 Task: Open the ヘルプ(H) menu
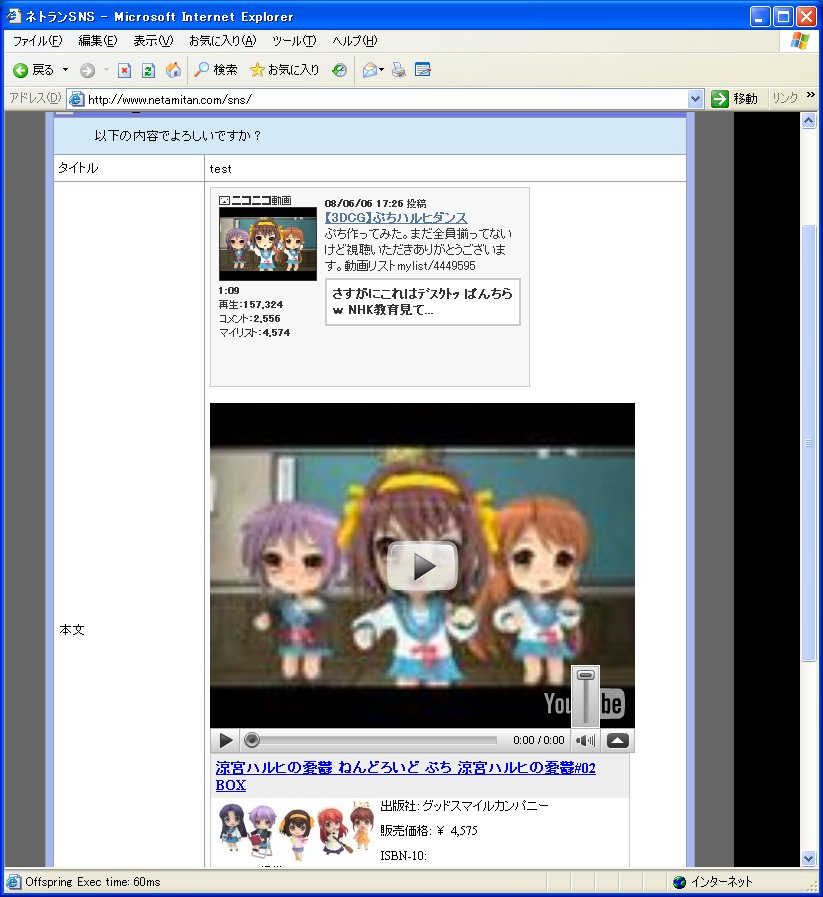click(x=355, y=41)
